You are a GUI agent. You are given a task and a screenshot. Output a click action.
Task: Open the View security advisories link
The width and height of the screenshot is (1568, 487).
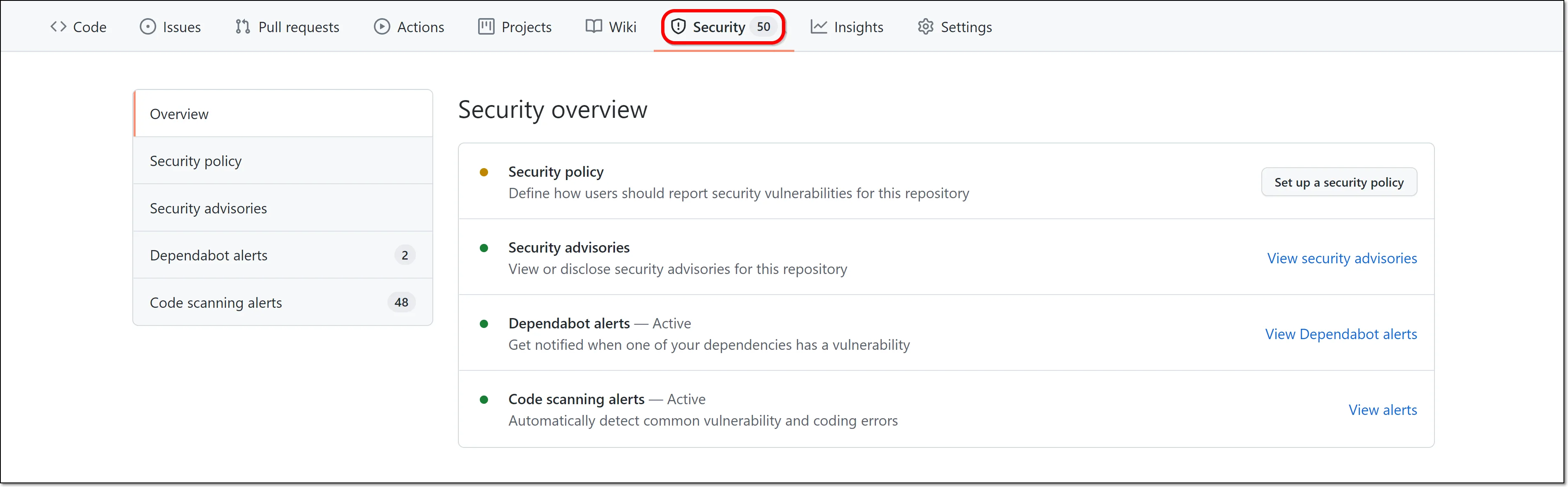(1342, 258)
